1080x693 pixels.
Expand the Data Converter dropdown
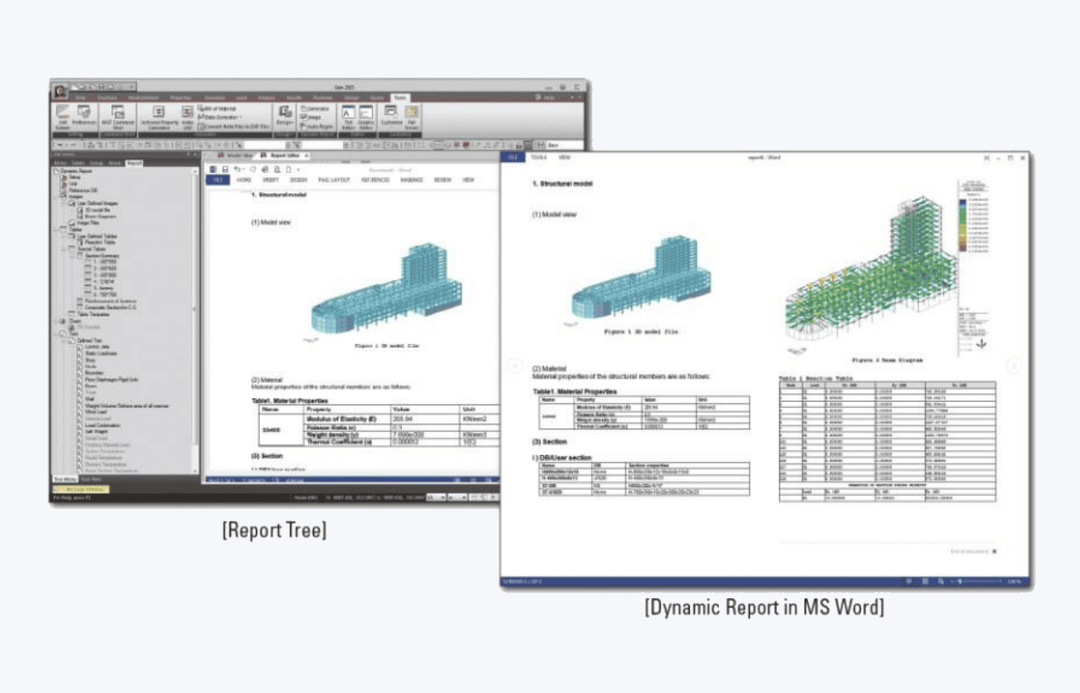(x=240, y=118)
